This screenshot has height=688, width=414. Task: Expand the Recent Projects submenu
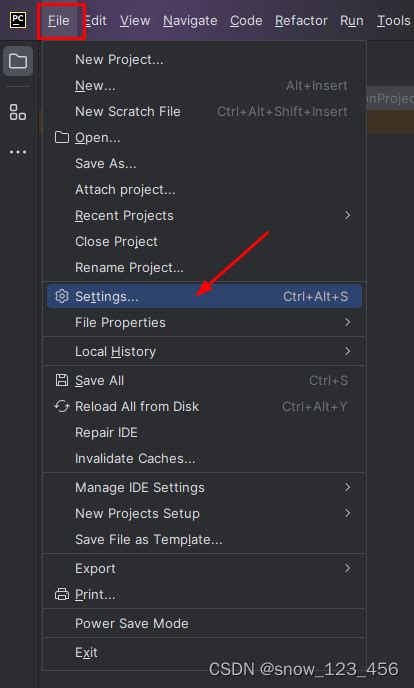click(x=204, y=215)
